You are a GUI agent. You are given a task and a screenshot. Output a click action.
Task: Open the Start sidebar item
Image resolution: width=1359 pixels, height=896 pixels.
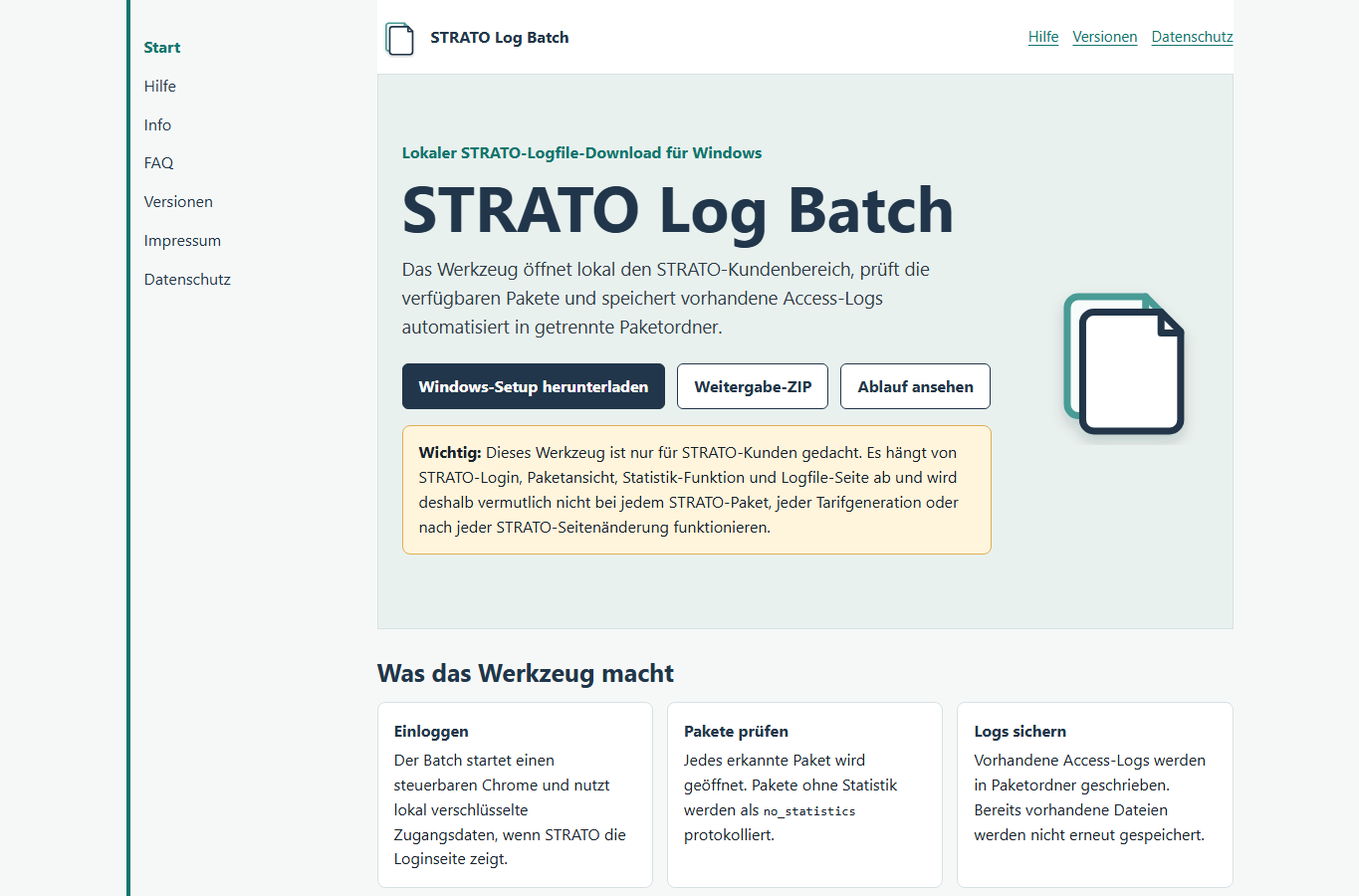point(161,48)
